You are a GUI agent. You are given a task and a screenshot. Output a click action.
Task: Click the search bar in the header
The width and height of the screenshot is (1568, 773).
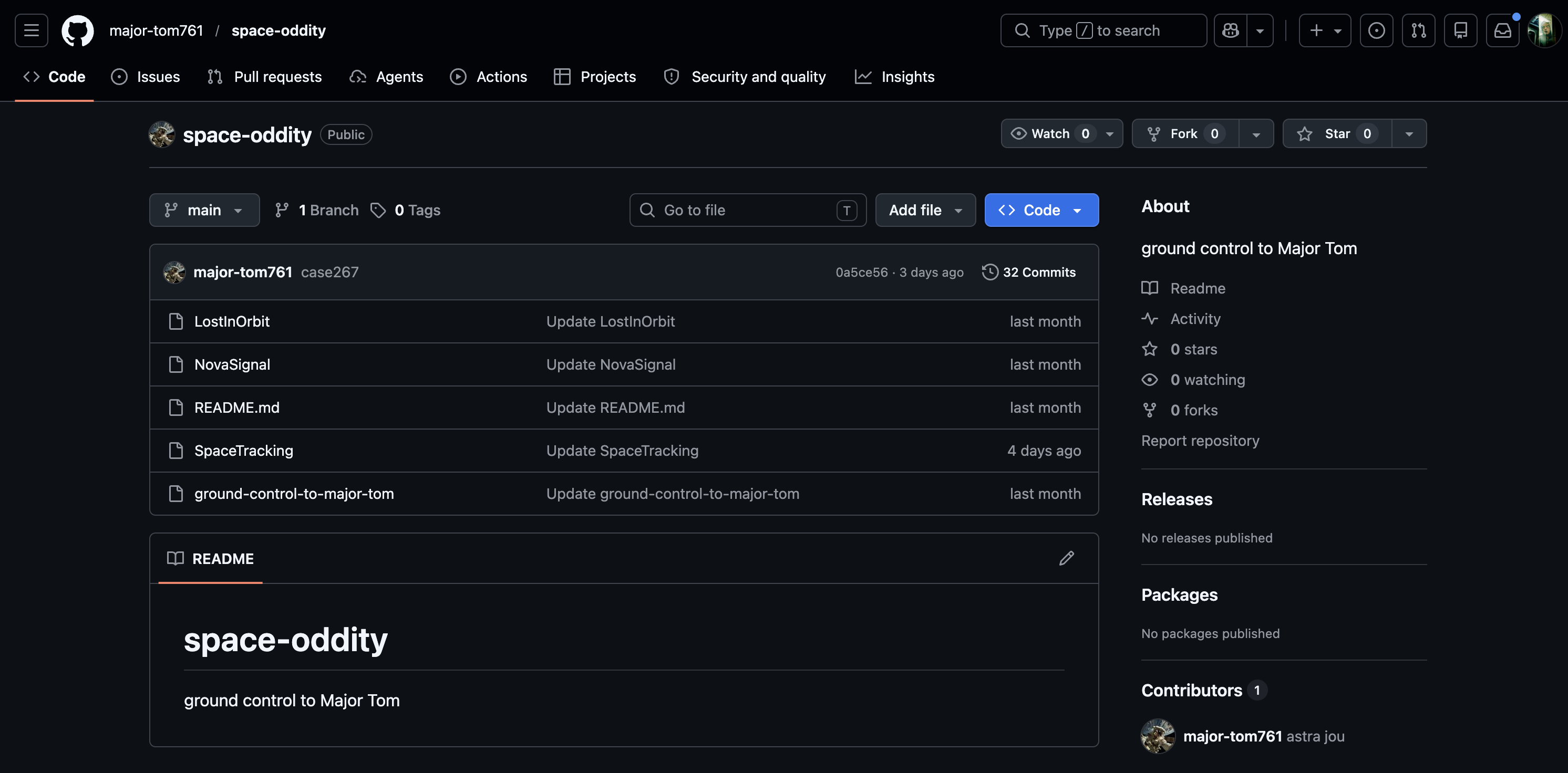coord(1103,30)
